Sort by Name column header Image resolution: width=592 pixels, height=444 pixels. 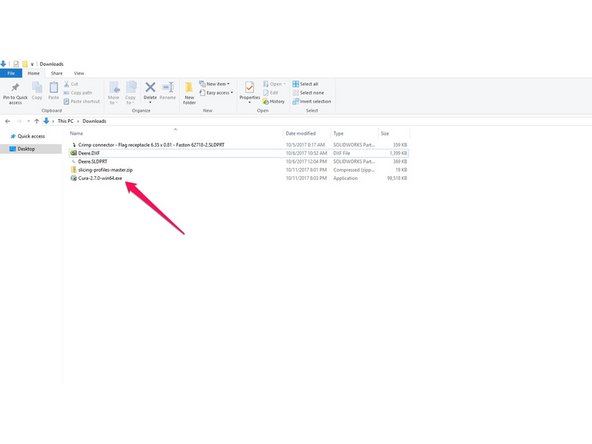click(76, 133)
